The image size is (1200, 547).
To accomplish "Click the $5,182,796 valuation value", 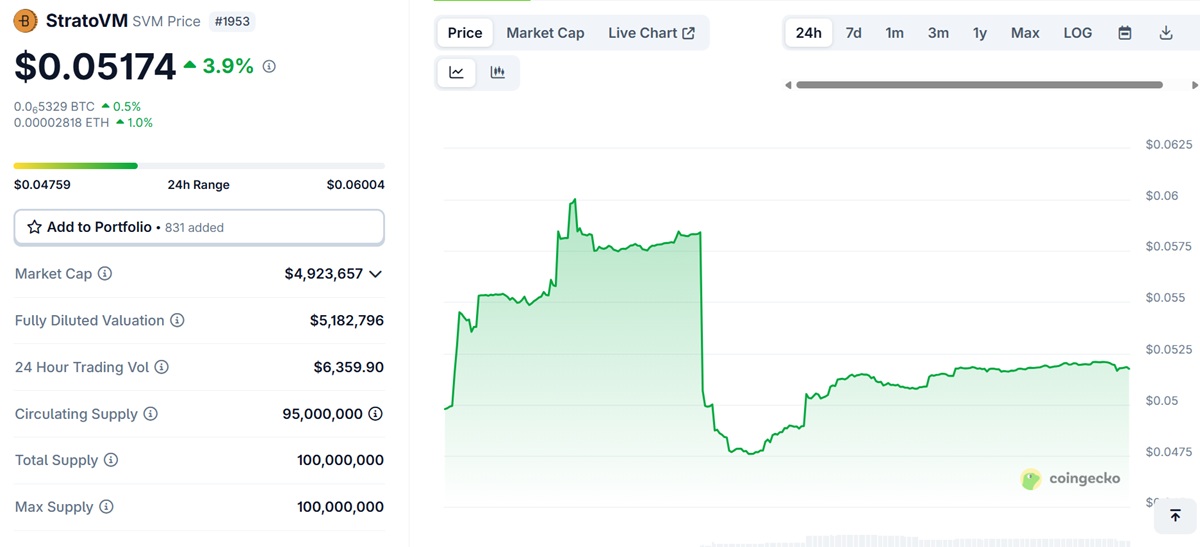I will [x=347, y=321].
